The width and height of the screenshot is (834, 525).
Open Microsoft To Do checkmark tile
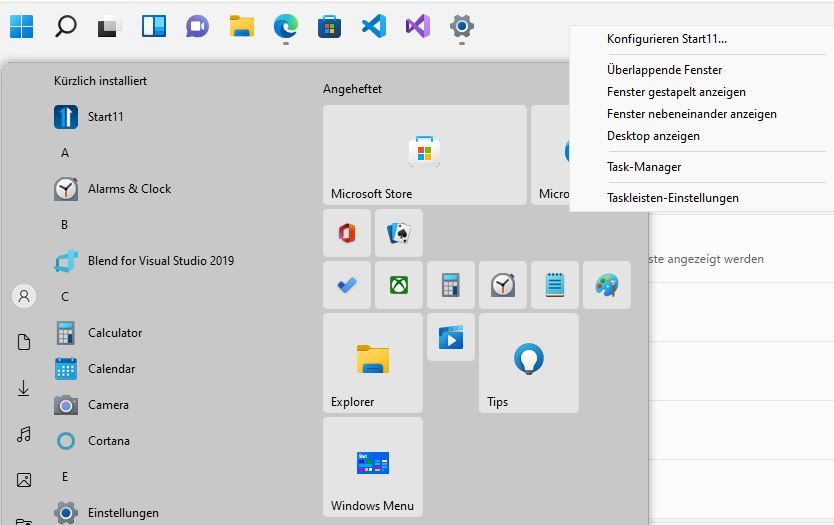point(347,285)
